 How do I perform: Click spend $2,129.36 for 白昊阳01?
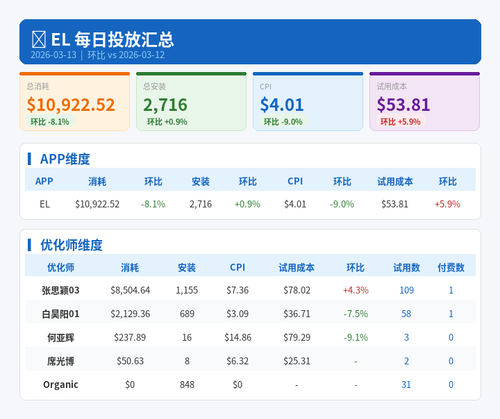130,314
